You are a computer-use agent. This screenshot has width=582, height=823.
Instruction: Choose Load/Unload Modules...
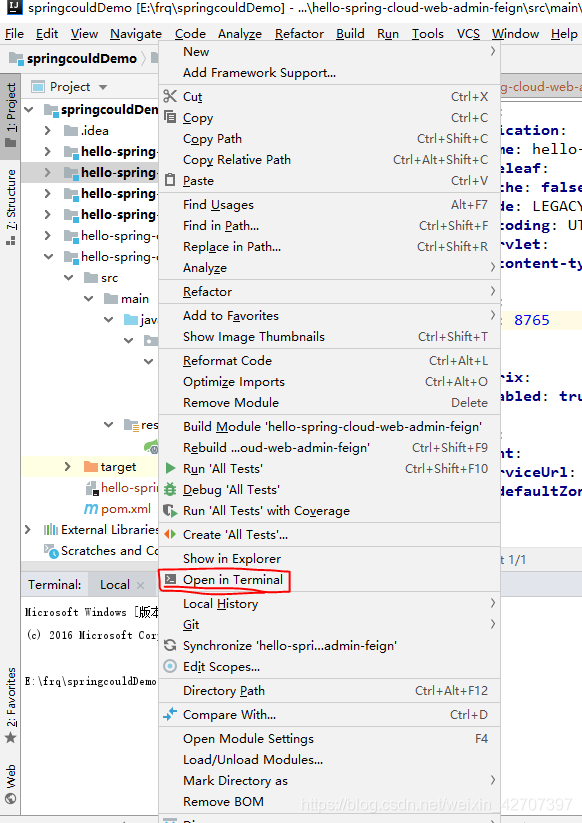pyautogui.click(x=329, y=759)
